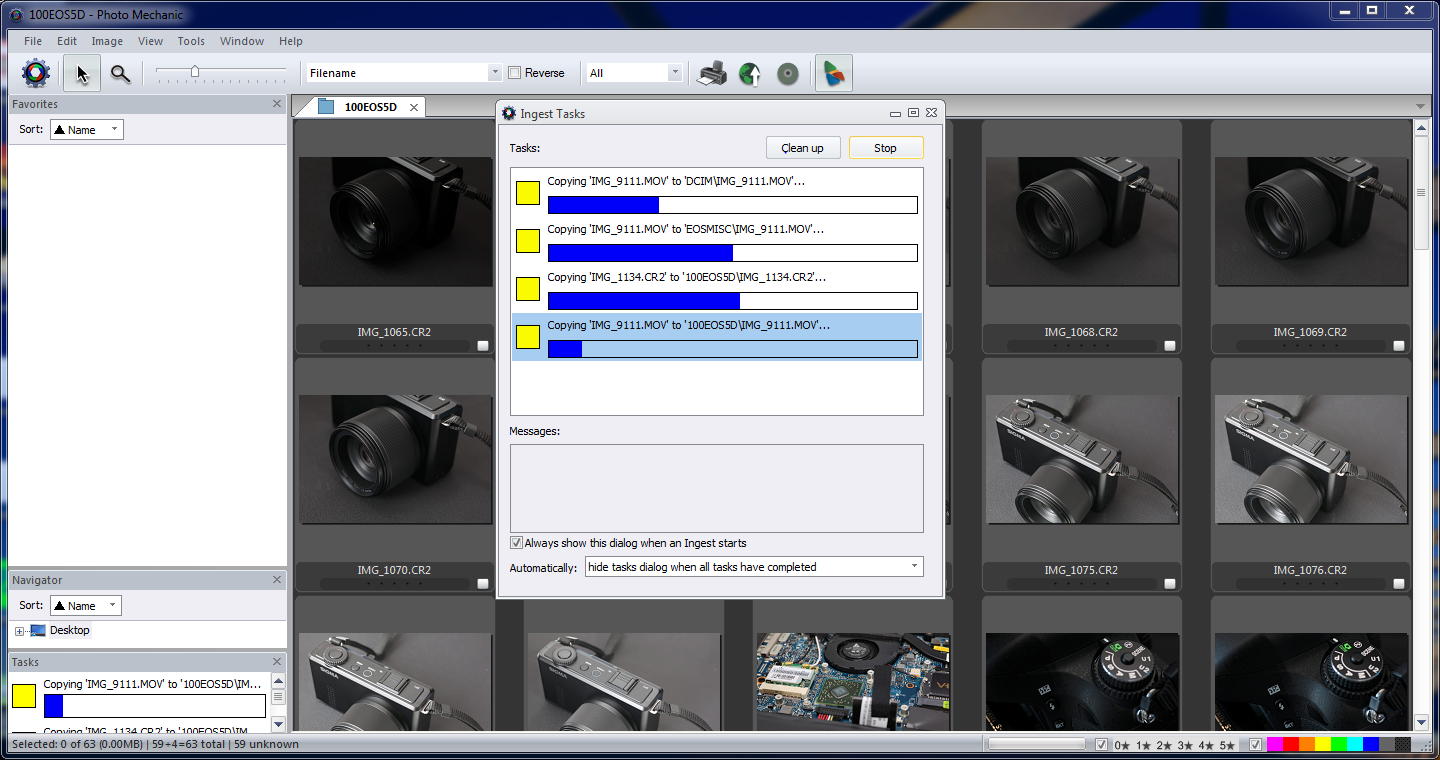The image size is (1440, 760).
Task: Open the Window menu
Action: pos(242,41)
